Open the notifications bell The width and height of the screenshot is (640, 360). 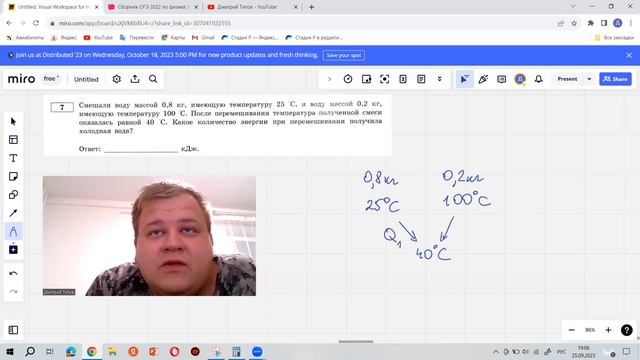click(x=539, y=79)
